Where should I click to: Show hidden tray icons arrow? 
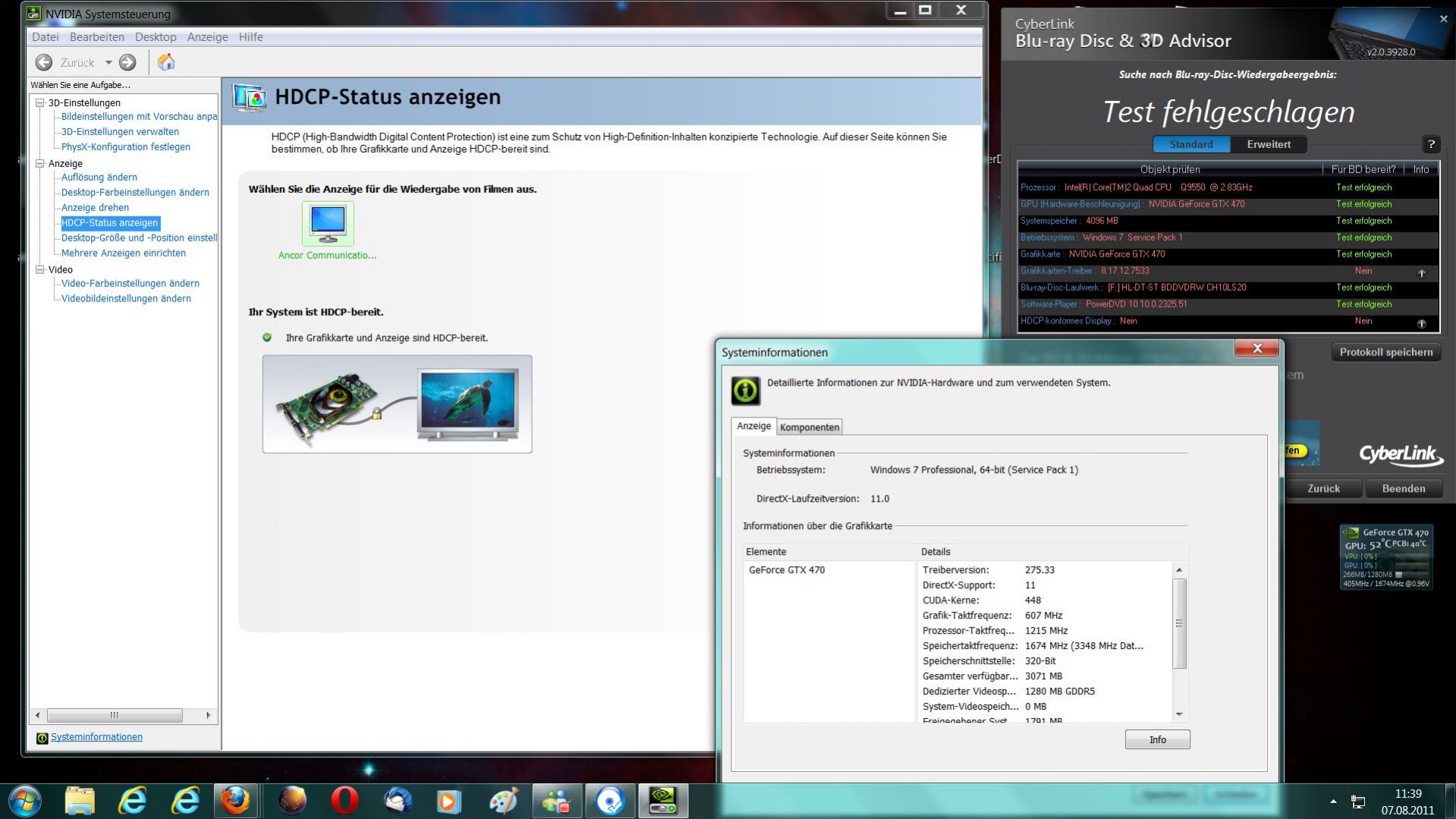pos(1333,801)
